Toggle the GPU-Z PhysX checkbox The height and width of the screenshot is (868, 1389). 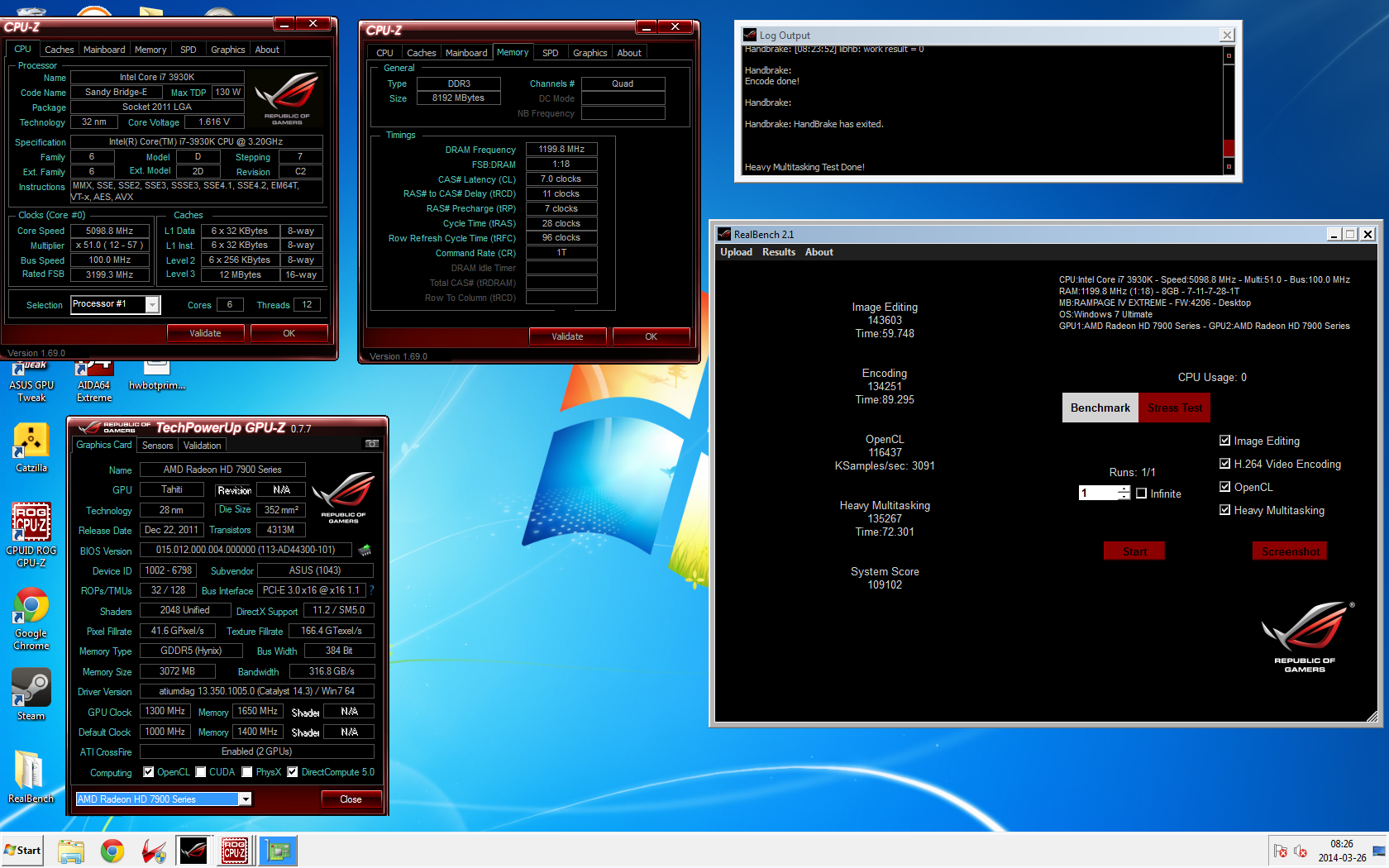pyautogui.click(x=247, y=772)
